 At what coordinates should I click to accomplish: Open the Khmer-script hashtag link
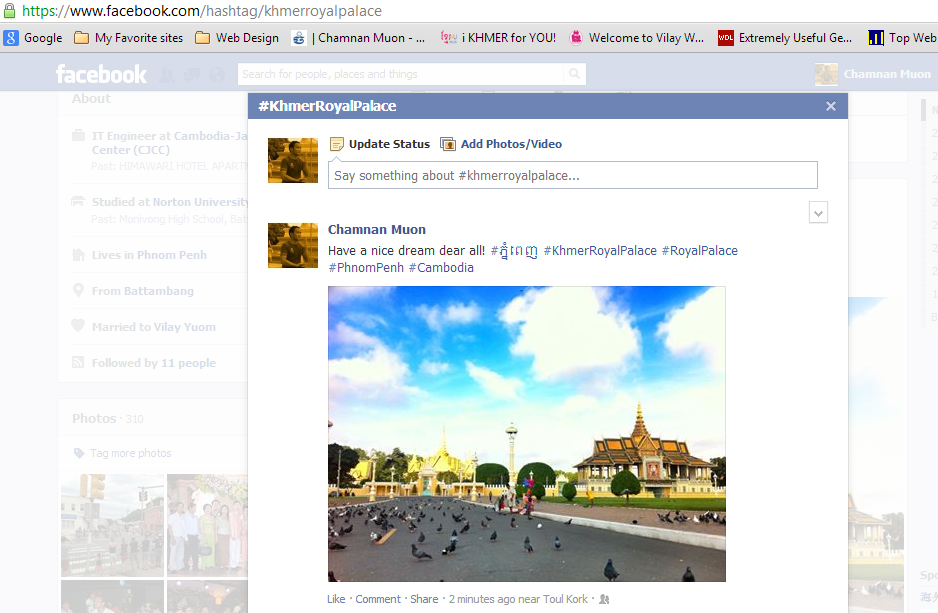point(514,251)
